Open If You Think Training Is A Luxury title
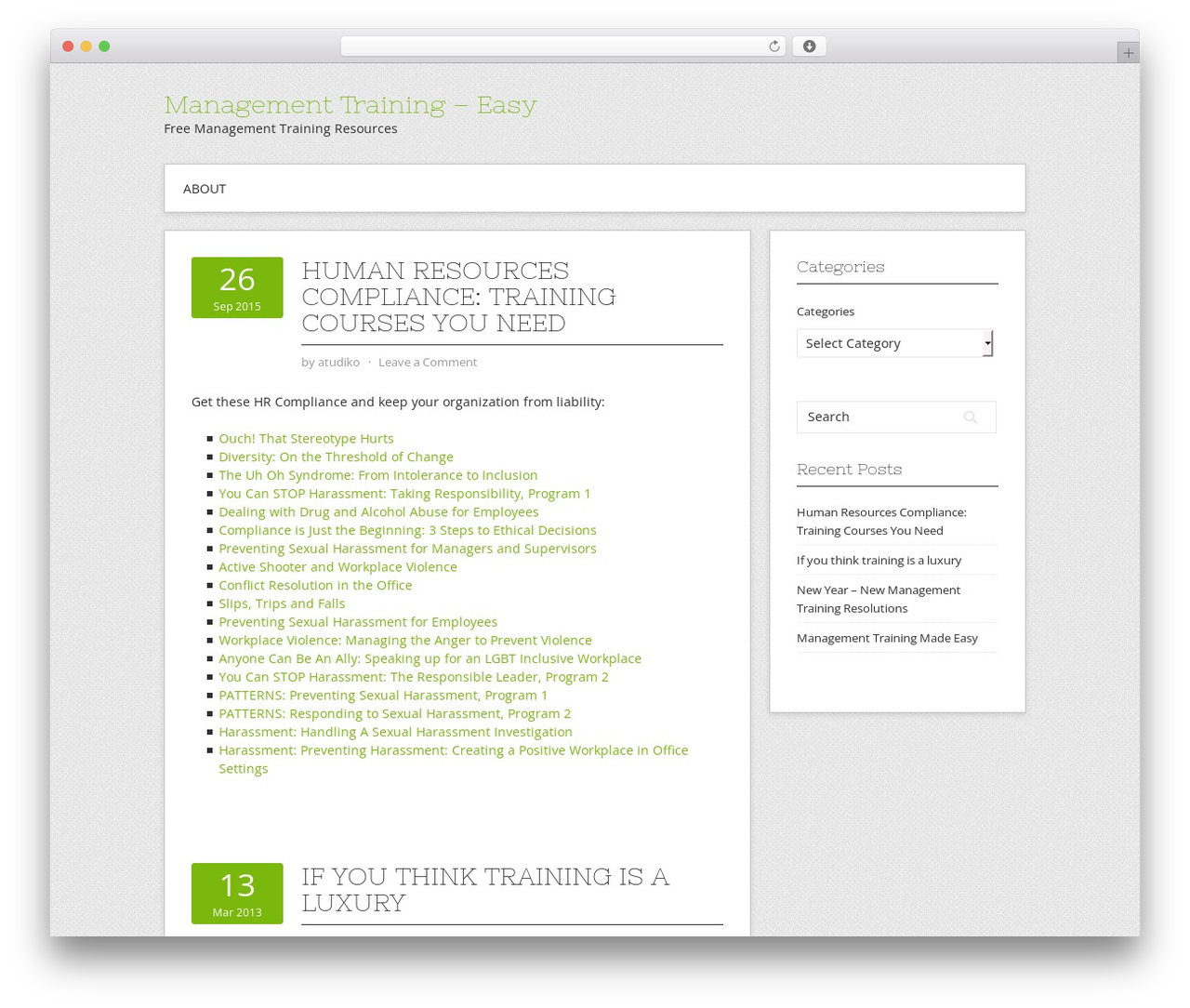 (484, 889)
